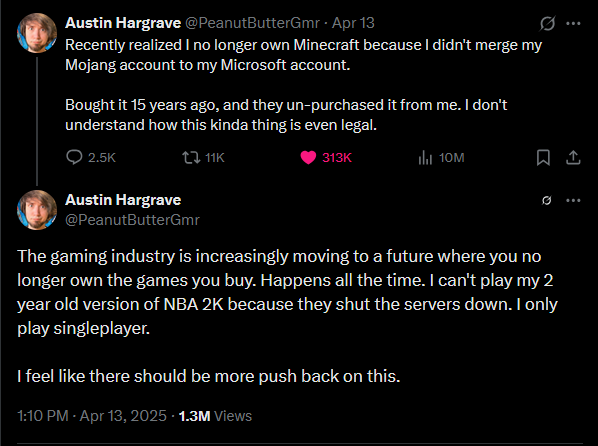This screenshot has width=598, height=446.
Task: Unlike the tweet via the pink heart
Action: 308,157
